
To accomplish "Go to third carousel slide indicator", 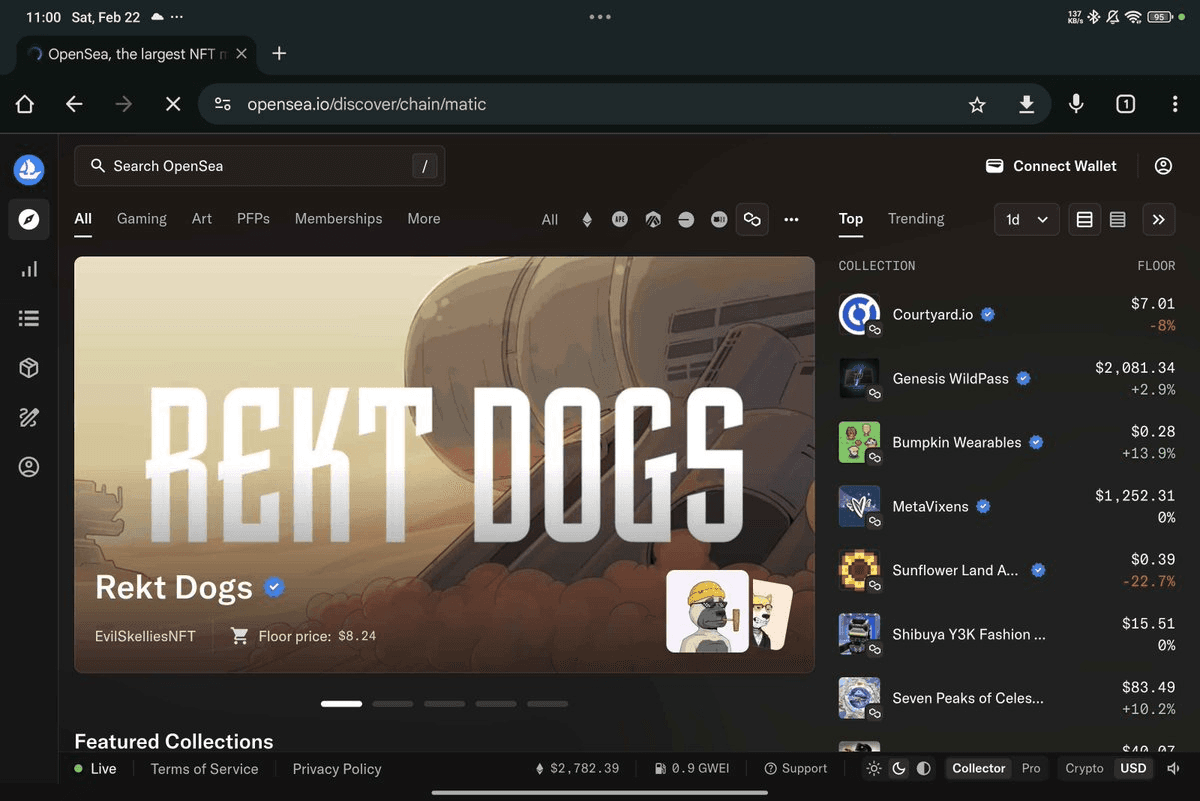I will [444, 704].
